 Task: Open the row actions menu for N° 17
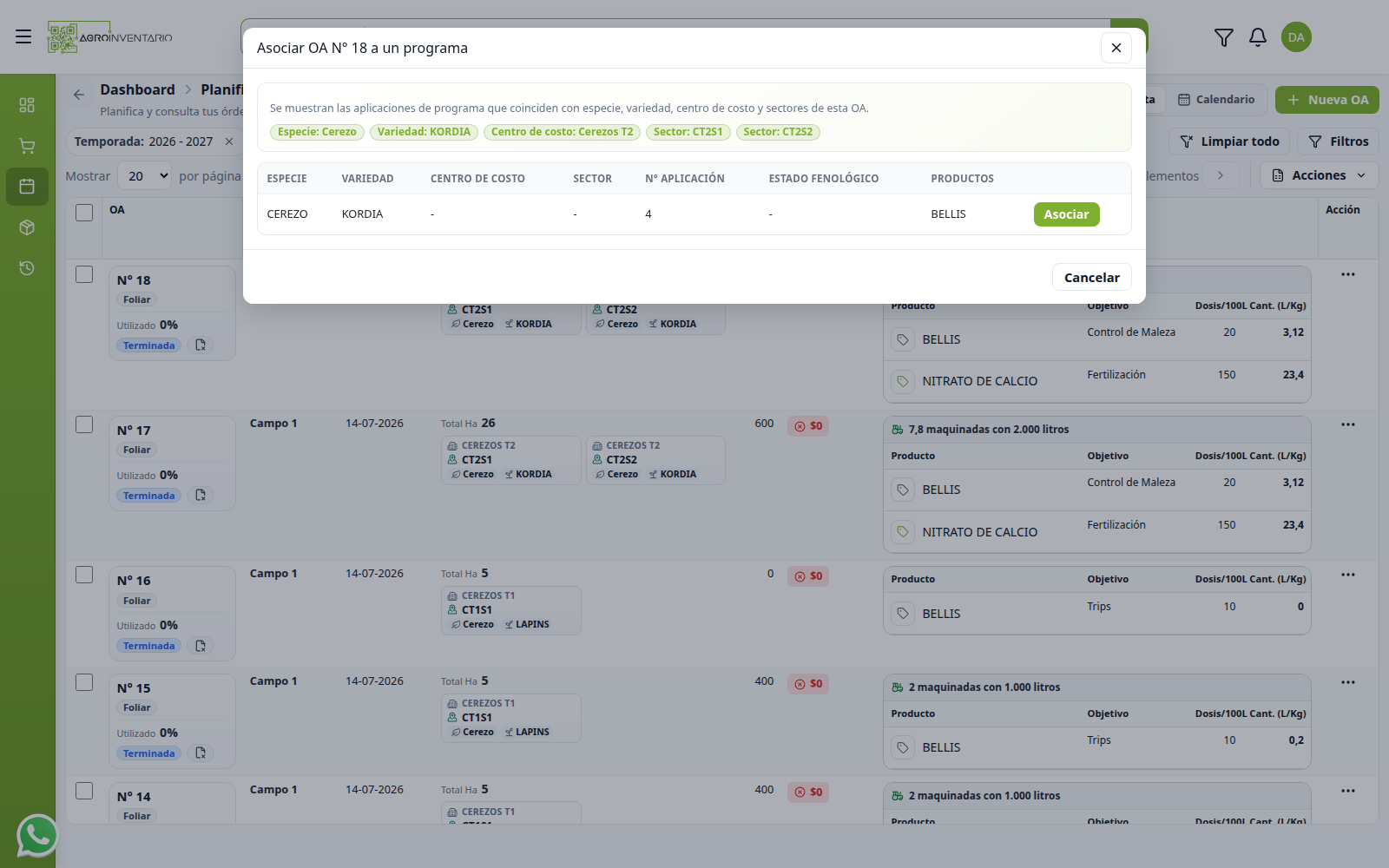coord(1347,424)
